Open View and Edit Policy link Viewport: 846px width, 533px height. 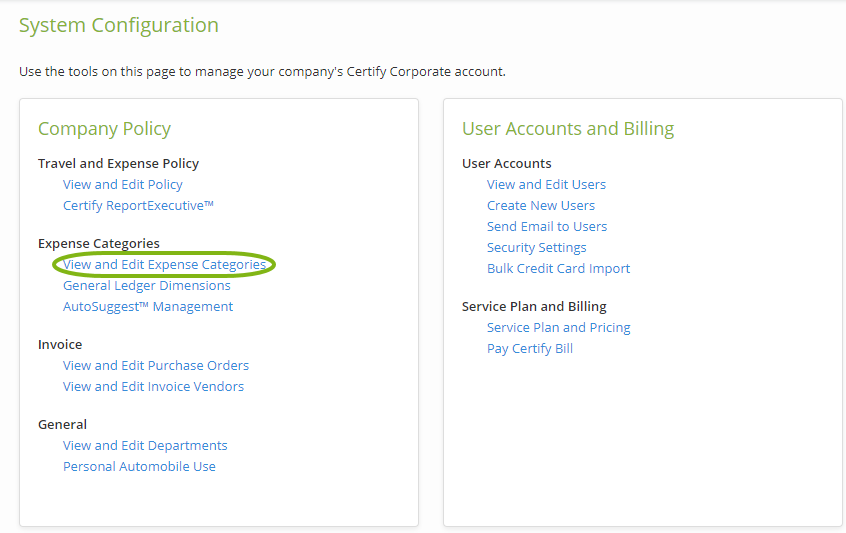pyautogui.click(x=122, y=184)
